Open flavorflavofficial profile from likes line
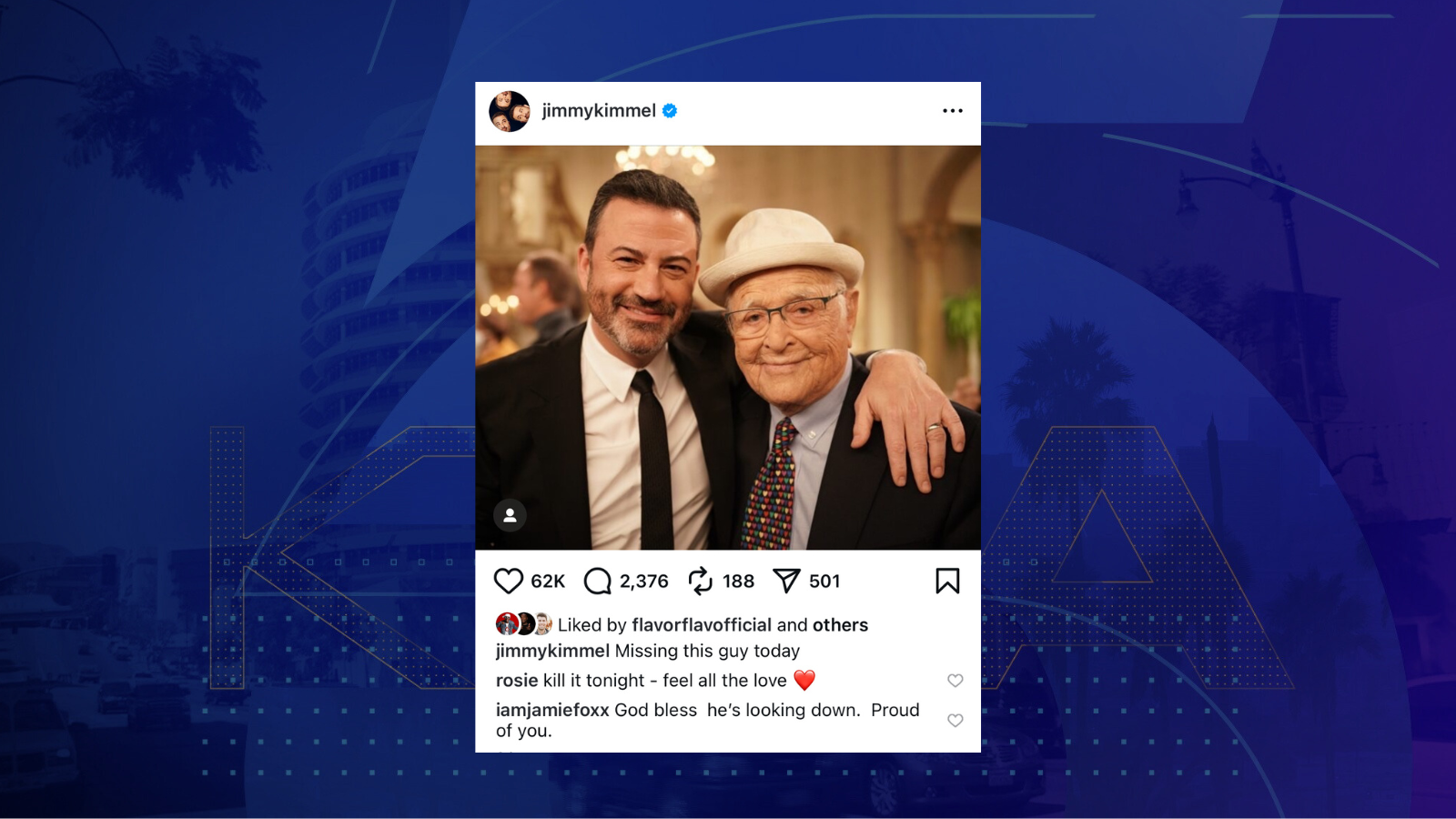Viewport: 1456px width, 819px height. click(702, 625)
